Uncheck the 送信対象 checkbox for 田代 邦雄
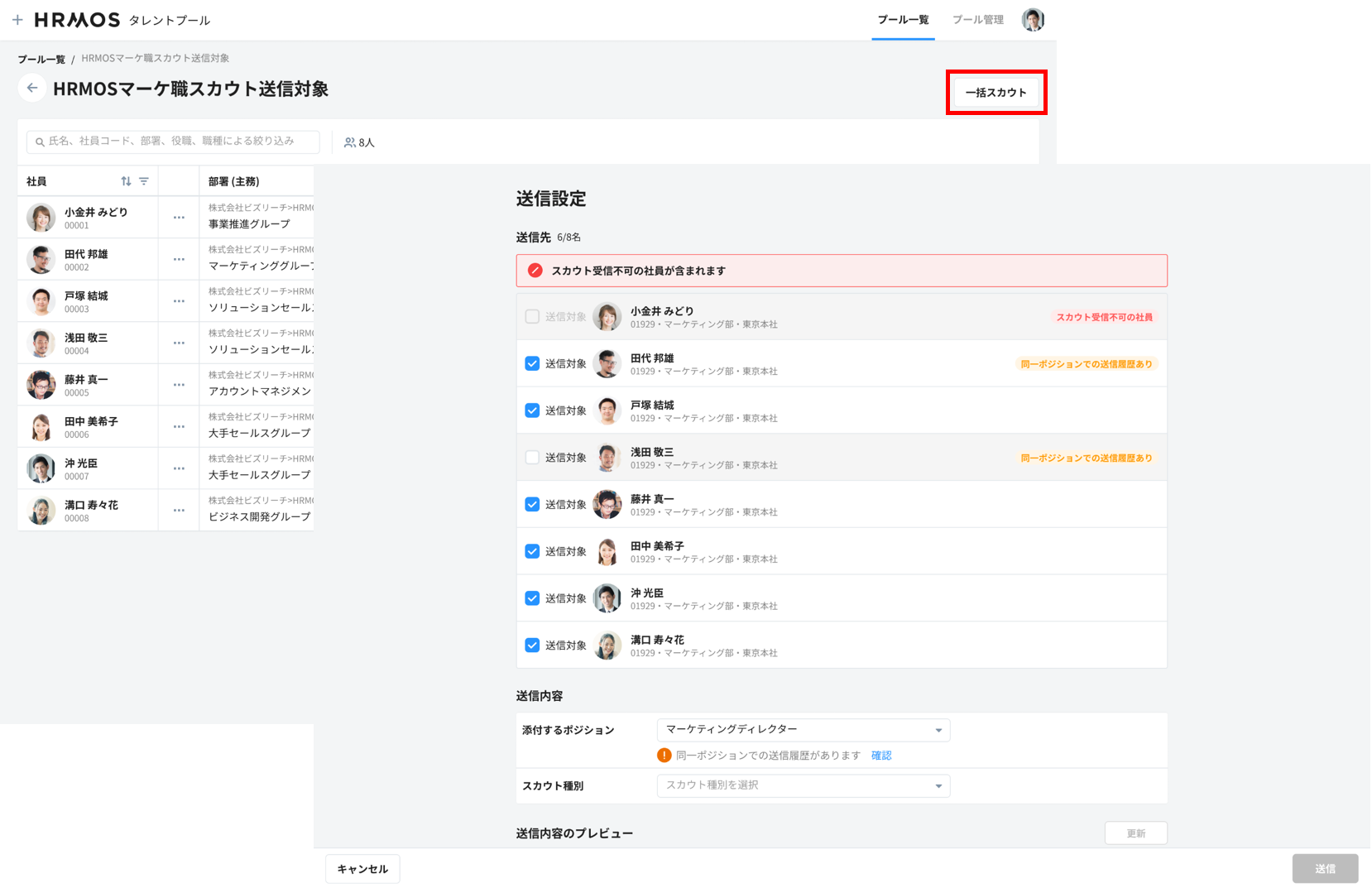Viewport: 1372px width, 888px height. (532, 364)
